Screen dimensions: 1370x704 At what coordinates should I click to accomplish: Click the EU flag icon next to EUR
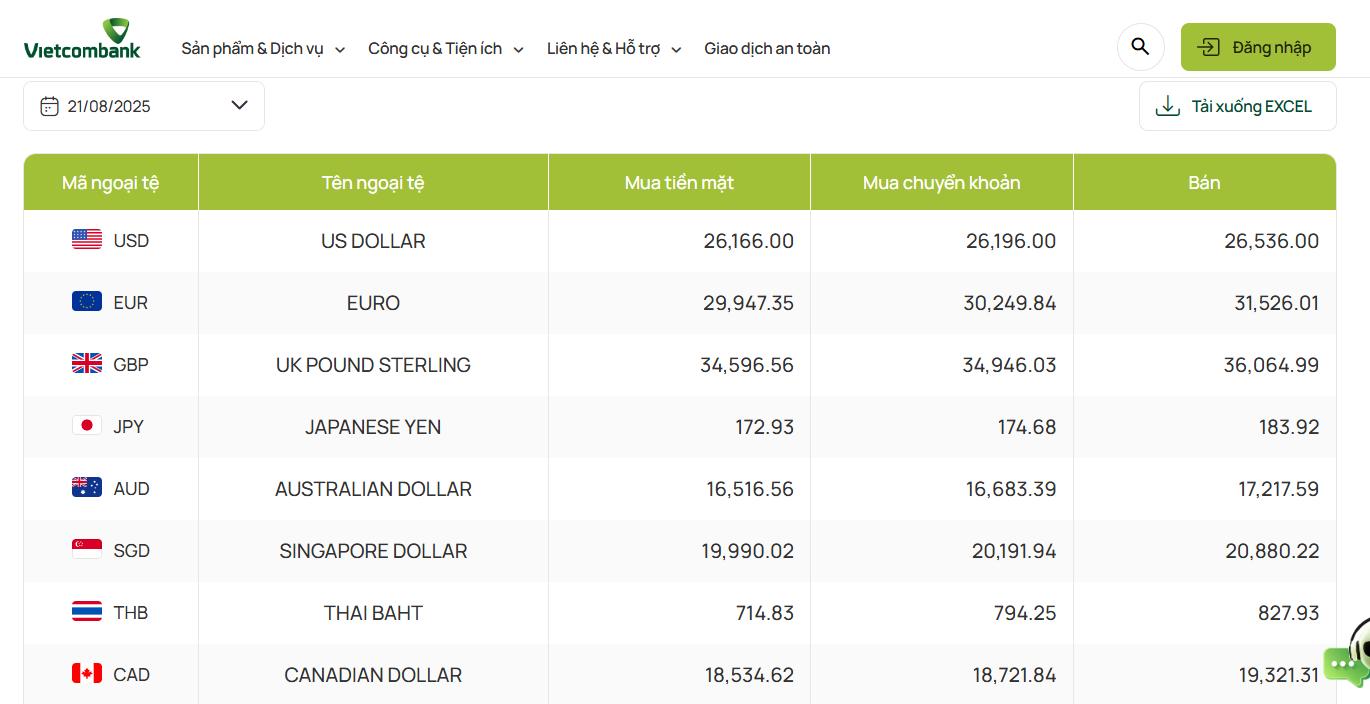click(86, 302)
